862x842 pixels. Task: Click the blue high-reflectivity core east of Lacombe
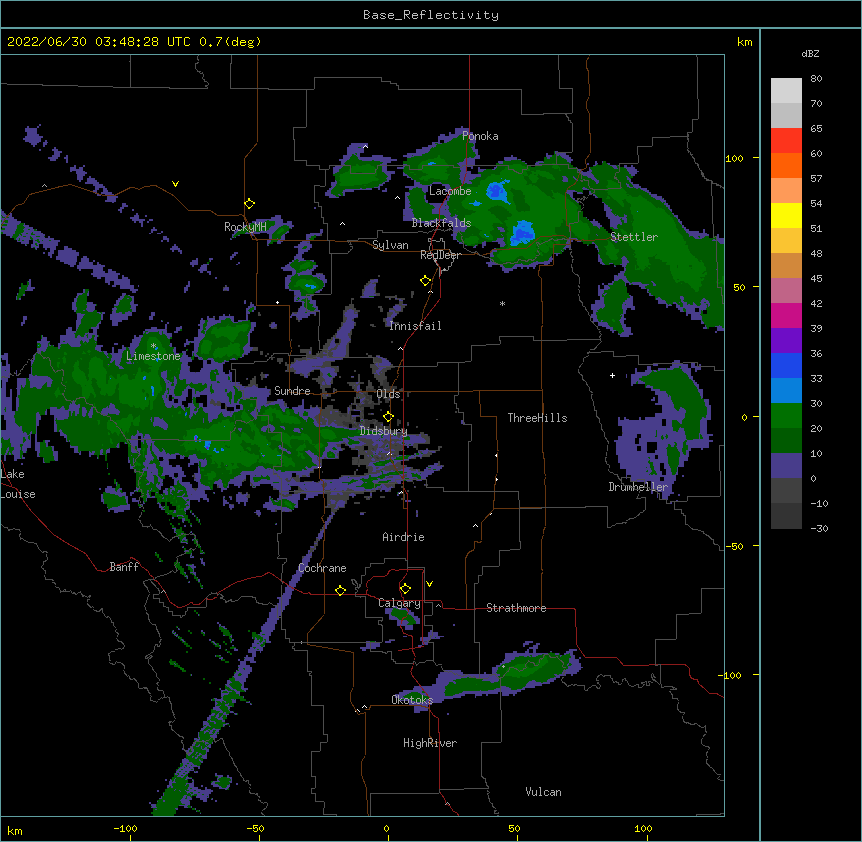pos(497,191)
